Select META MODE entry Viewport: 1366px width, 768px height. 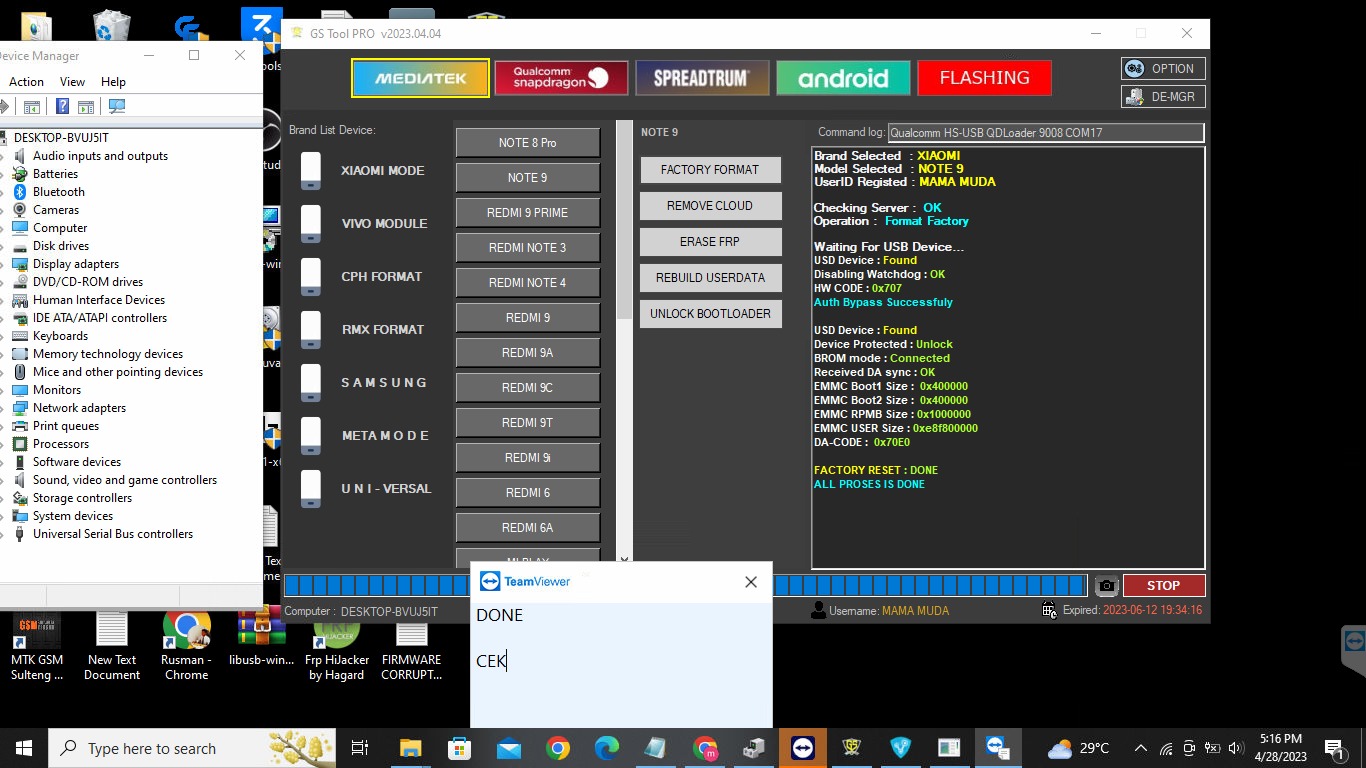coord(385,436)
